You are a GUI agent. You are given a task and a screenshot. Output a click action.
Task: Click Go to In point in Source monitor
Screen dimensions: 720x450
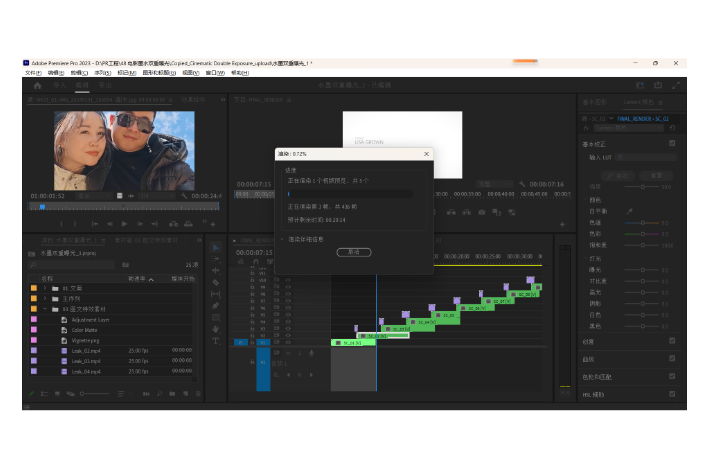[x=95, y=224]
